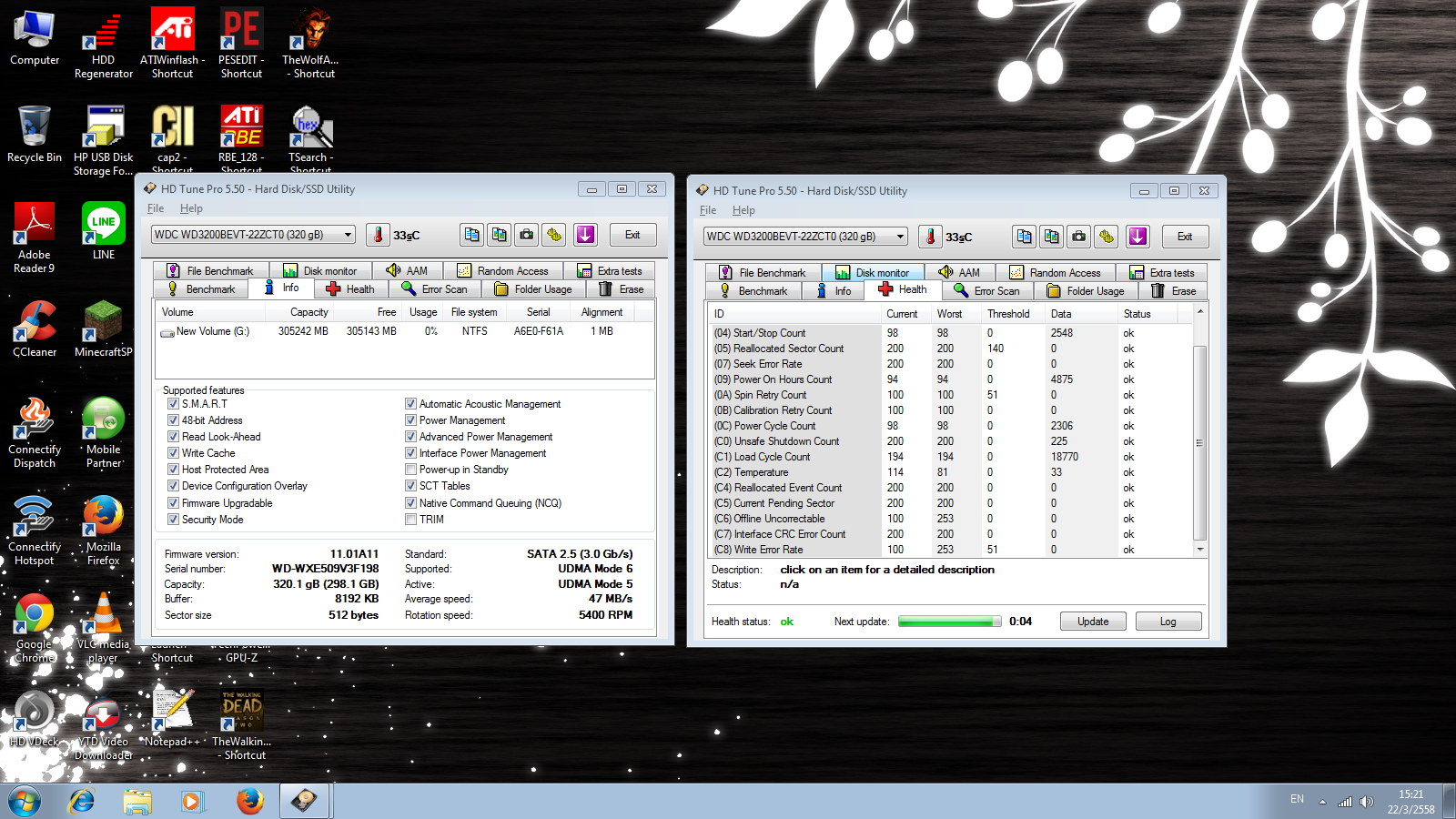Open Extra tests tab in Info window
The image size is (1456, 819).
610,271
